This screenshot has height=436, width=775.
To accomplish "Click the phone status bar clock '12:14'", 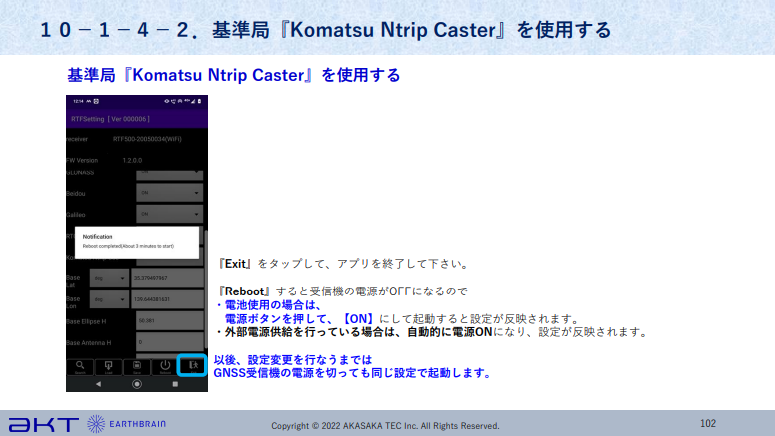I will [x=78, y=101].
